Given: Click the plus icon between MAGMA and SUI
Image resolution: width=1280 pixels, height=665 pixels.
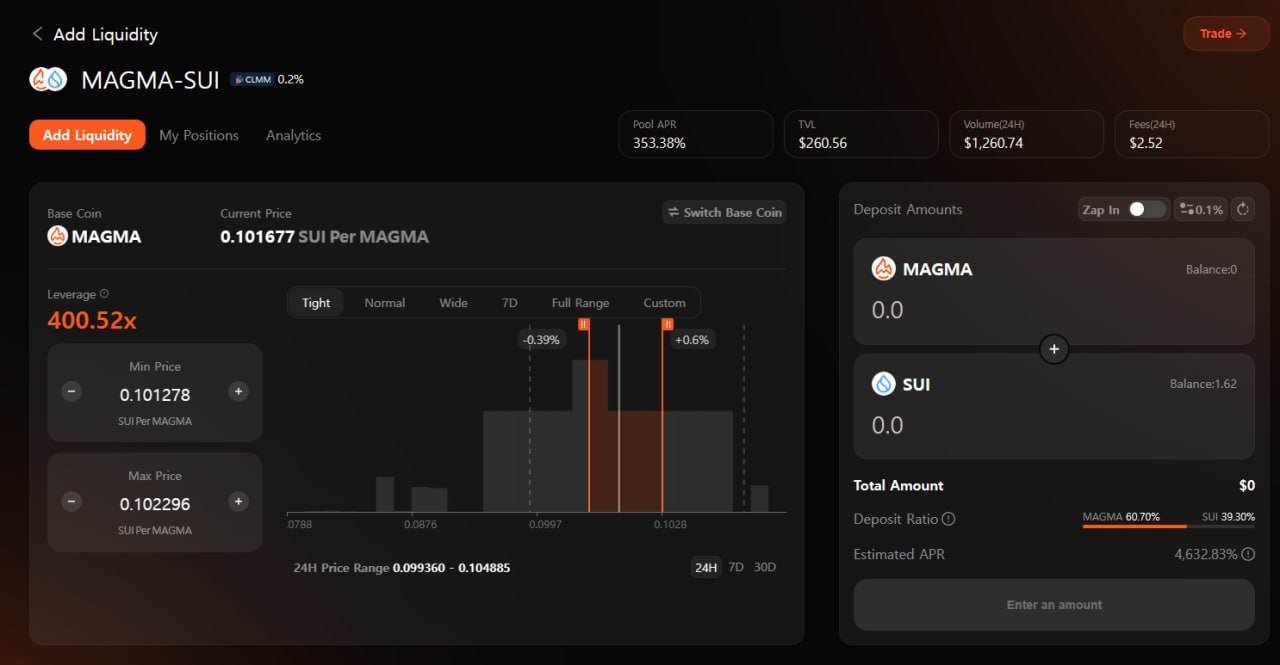Looking at the screenshot, I should pos(1054,349).
